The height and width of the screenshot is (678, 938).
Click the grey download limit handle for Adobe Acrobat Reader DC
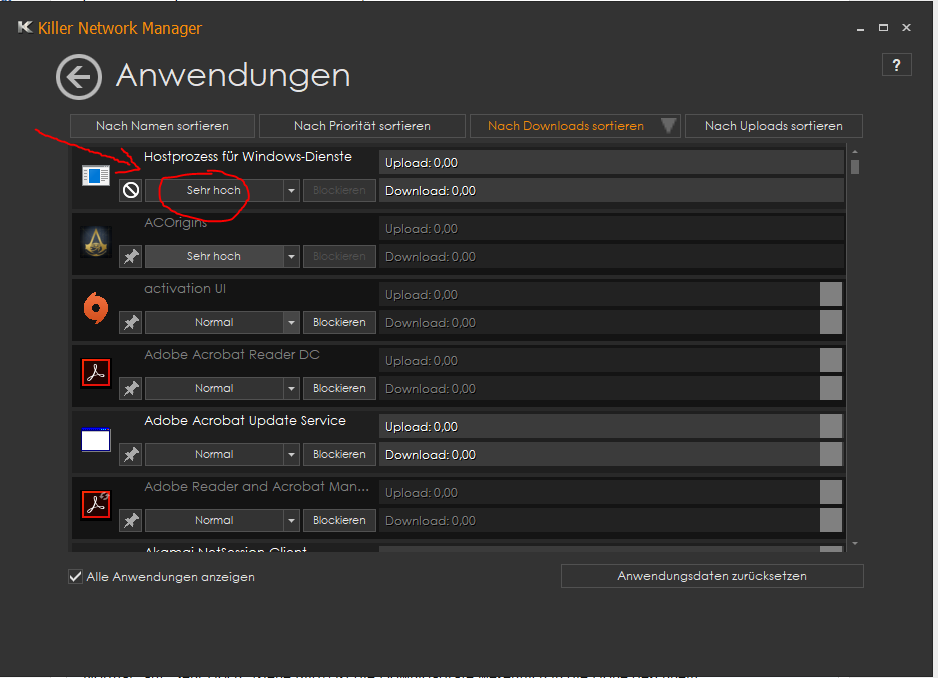[x=831, y=388]
